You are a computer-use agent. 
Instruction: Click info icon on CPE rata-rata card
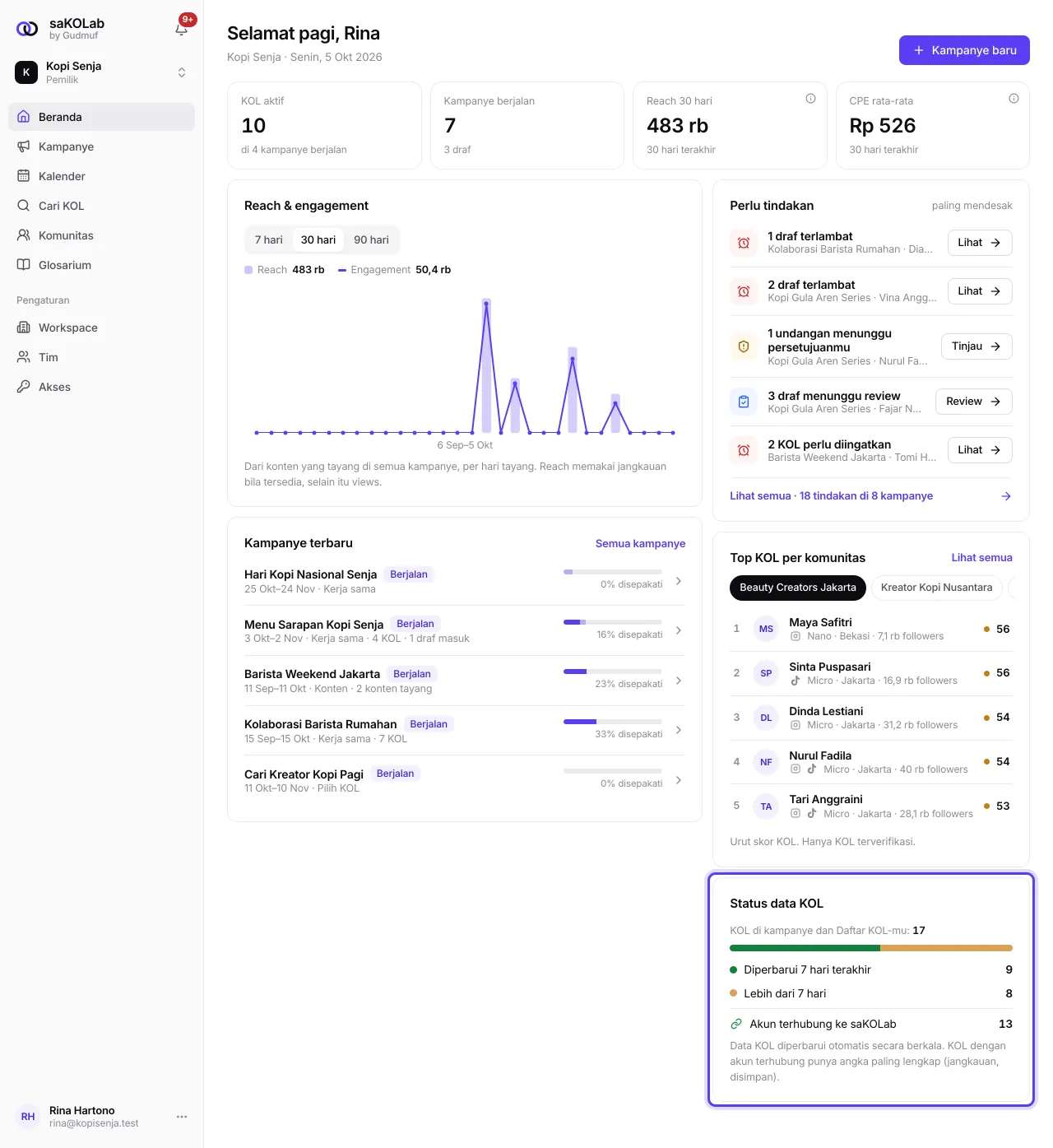point(1014,99)
